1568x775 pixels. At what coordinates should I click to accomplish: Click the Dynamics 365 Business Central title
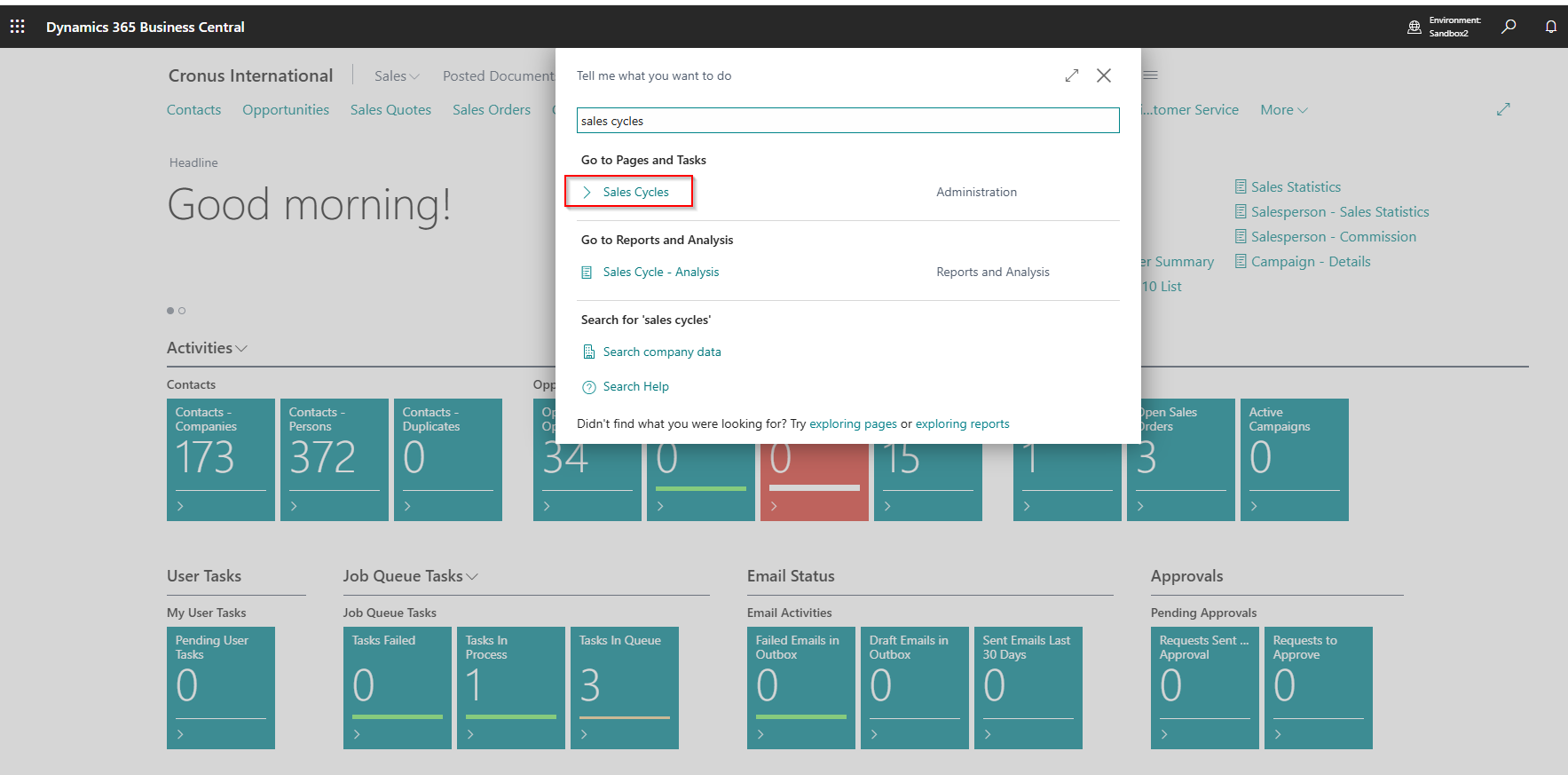tap(146, 27)
